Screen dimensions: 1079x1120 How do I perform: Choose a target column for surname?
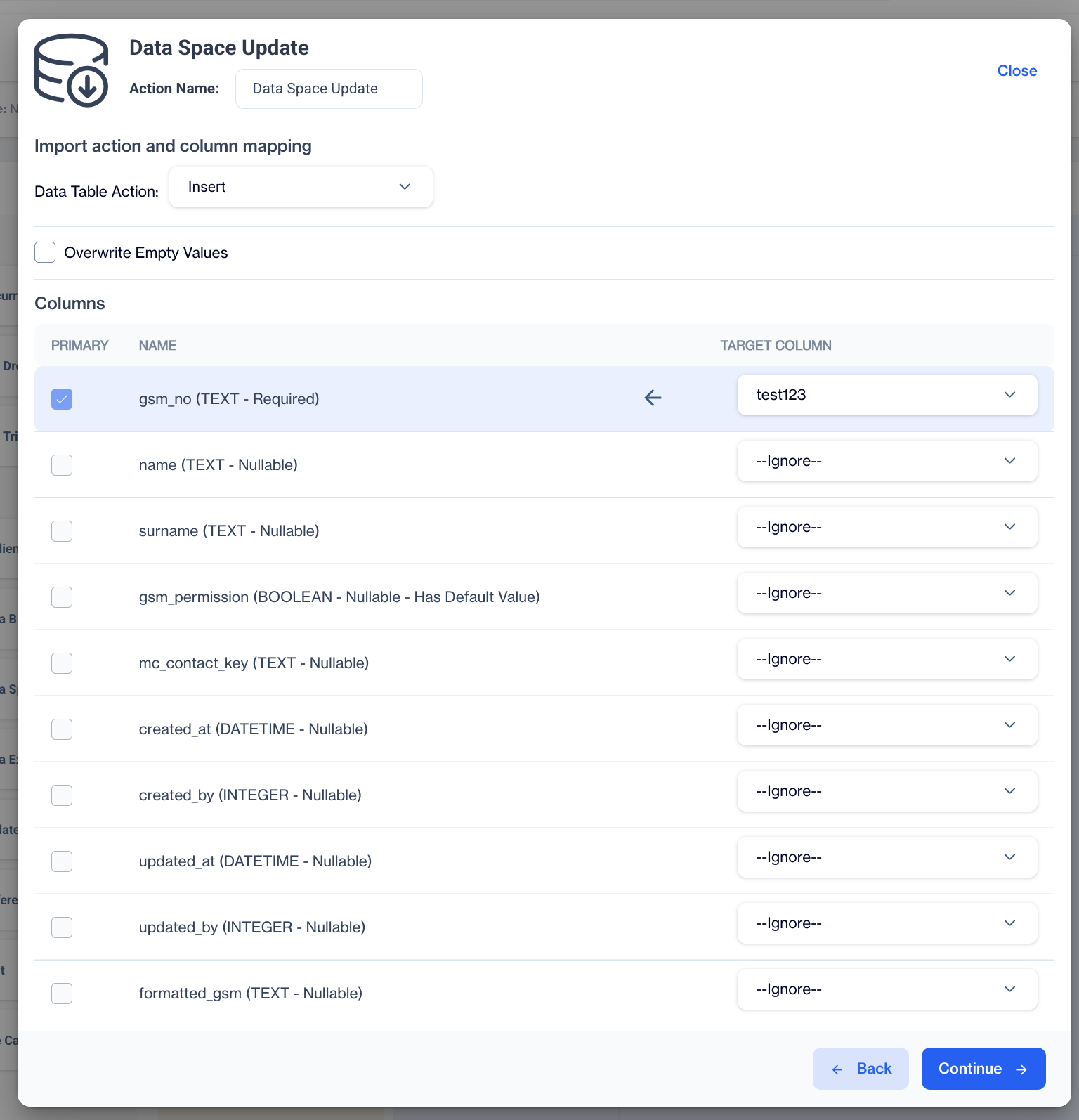(887, 527)
